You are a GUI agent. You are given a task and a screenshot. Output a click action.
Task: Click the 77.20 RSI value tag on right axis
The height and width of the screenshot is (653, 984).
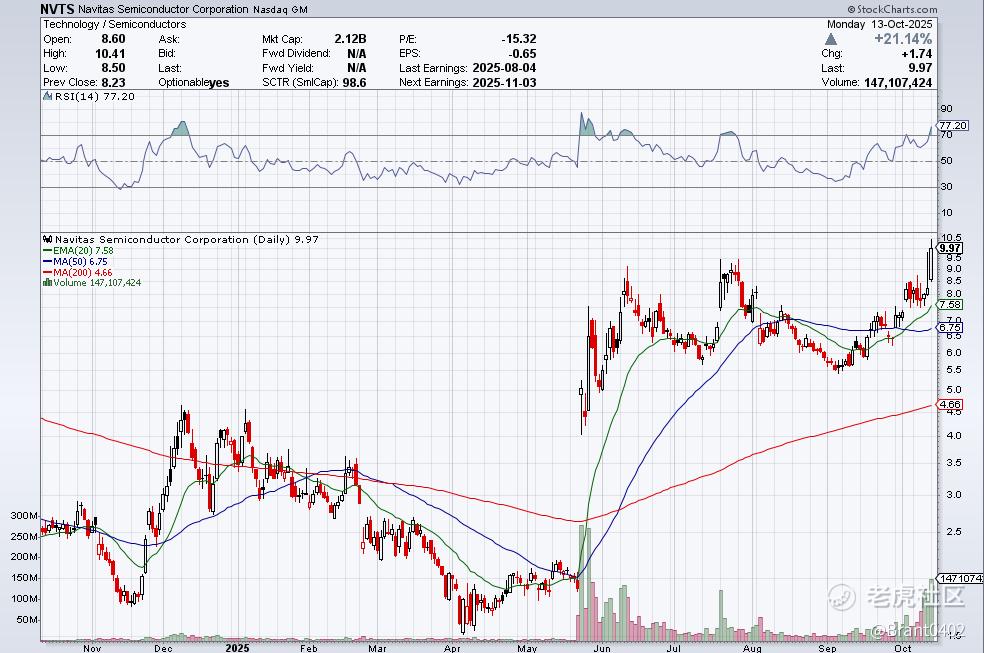pyautogui.click(x=954, y=125)
